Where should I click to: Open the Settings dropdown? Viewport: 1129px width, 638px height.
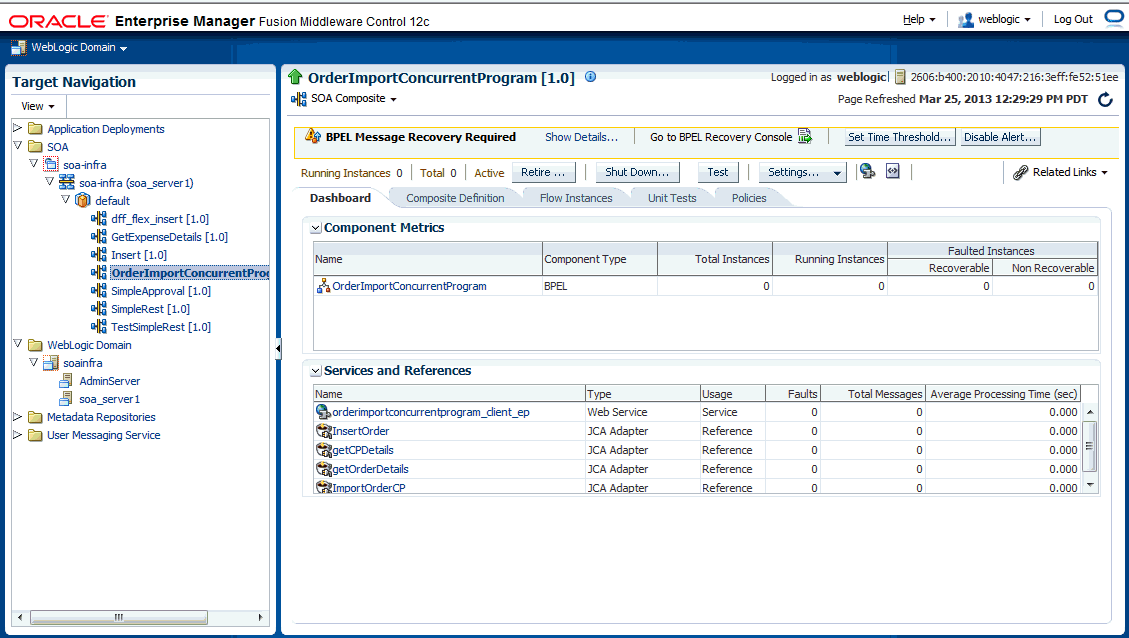[803, 172]
